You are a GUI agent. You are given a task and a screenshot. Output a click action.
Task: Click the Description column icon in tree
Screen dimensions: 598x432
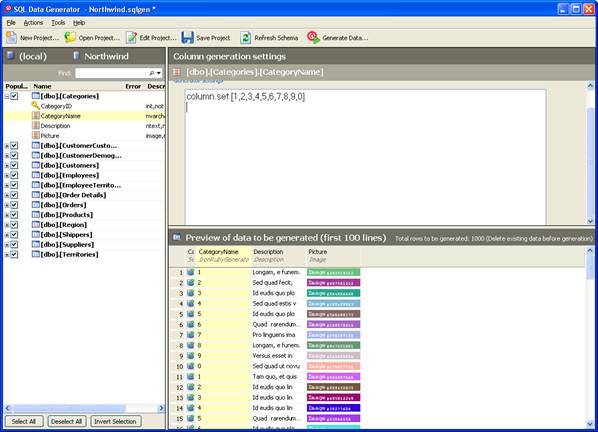[x=35, y=125]
